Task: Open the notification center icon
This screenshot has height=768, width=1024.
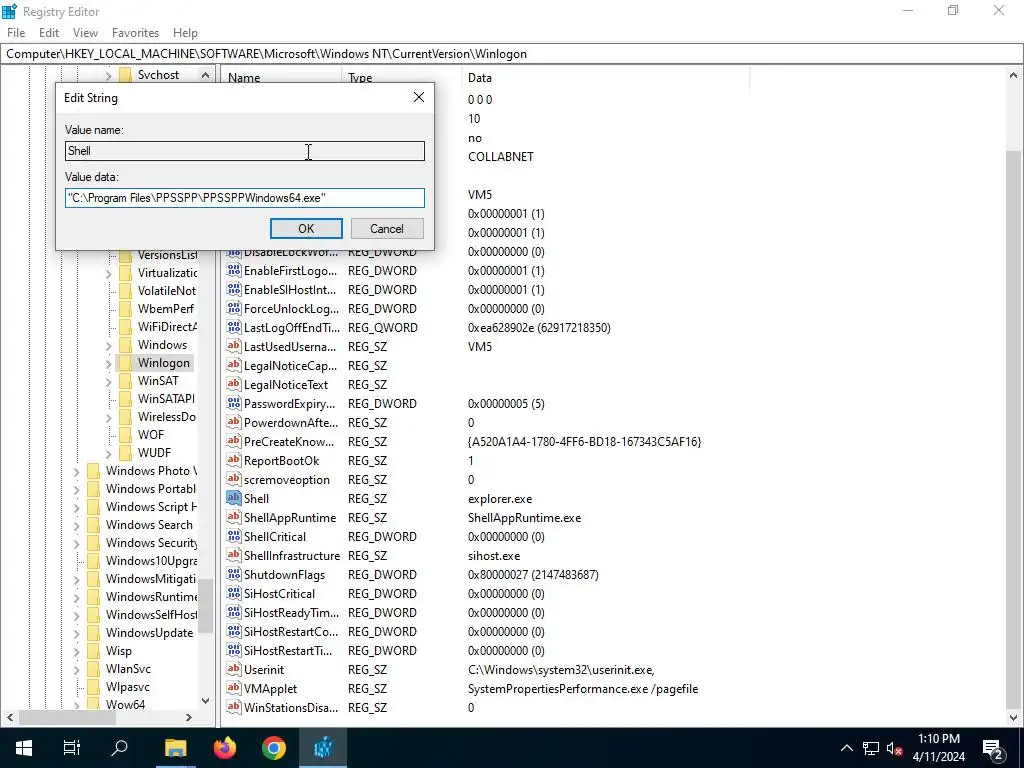Action: (992, 748)
